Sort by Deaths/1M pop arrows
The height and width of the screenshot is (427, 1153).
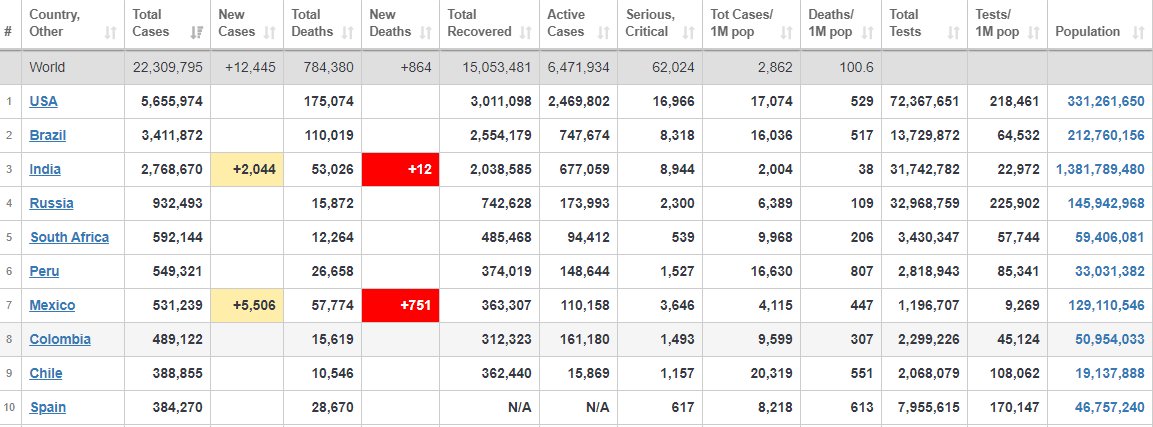tap(868, 32)
